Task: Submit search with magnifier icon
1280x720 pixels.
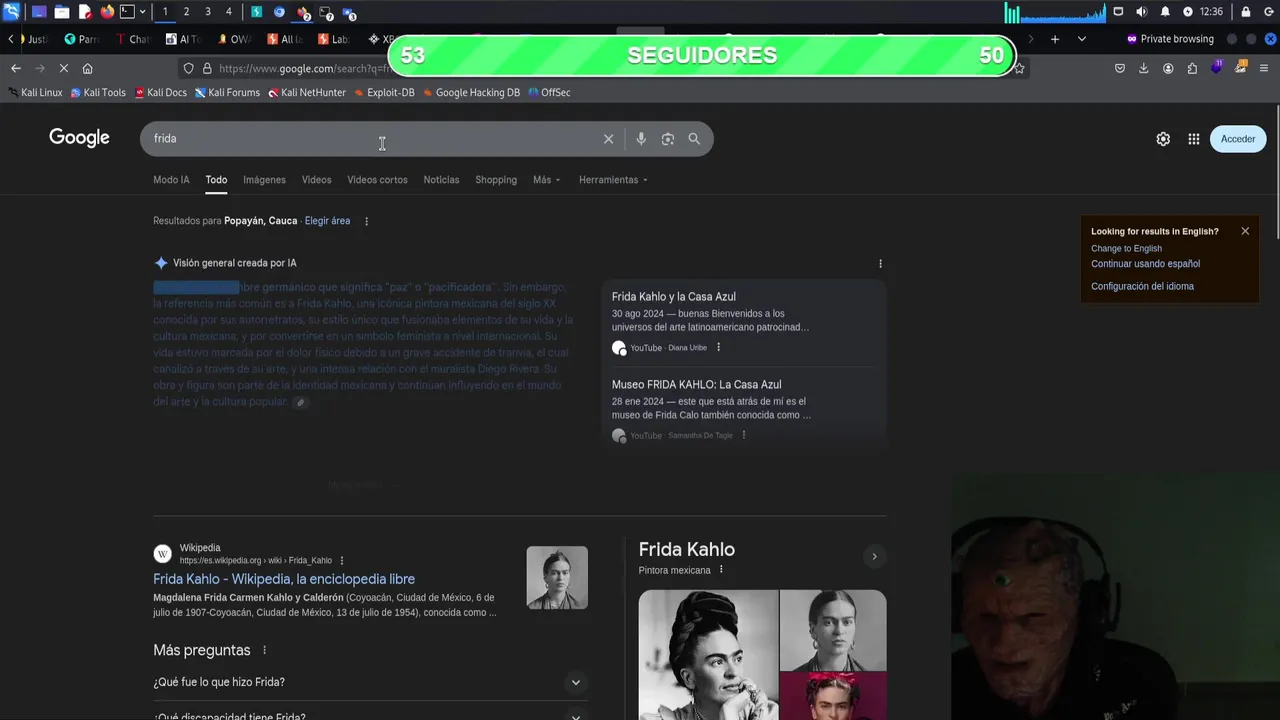Action: tap(694, 139)
